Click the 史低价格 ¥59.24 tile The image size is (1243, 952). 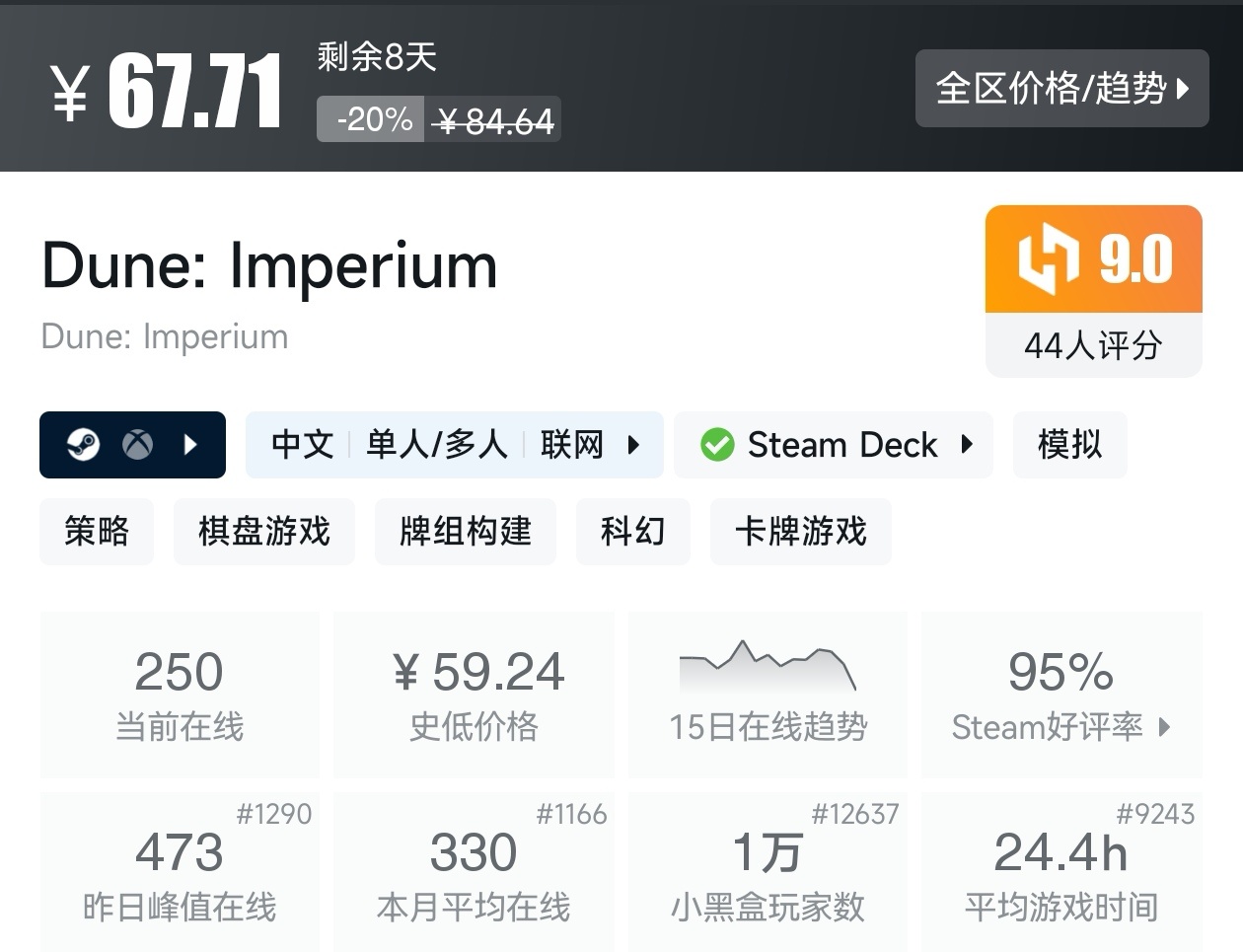(475, 694)
